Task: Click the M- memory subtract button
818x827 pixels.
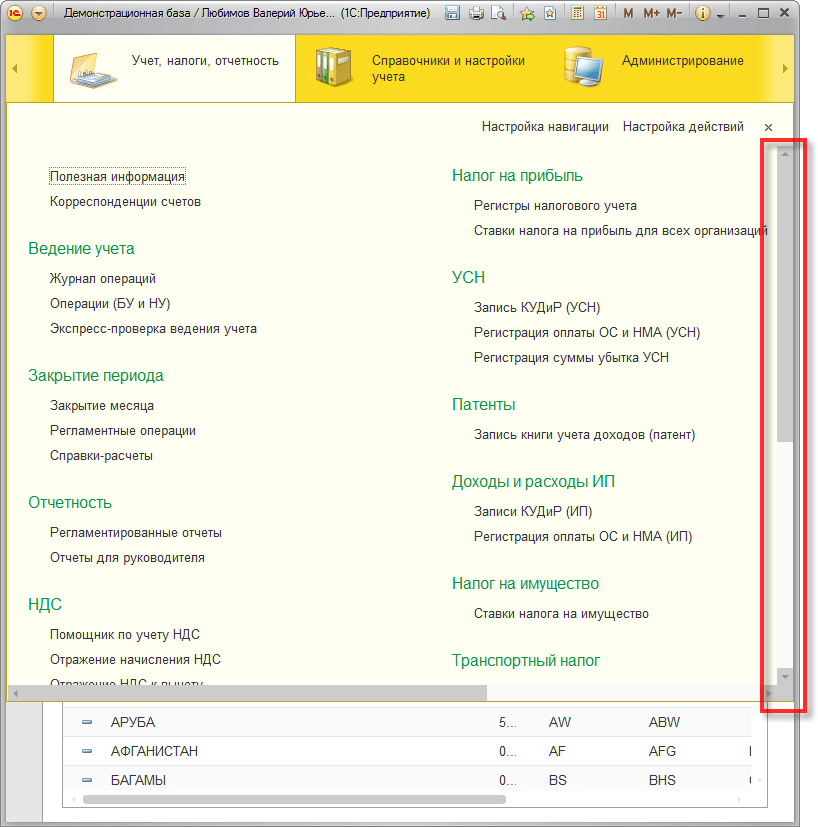Action: tap(674, 13)
